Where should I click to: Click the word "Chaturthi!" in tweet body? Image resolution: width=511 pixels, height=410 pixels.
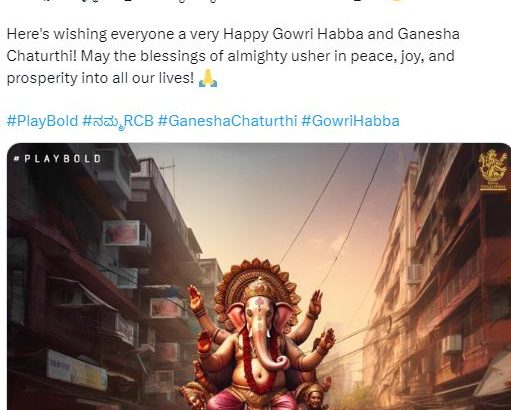42,56
